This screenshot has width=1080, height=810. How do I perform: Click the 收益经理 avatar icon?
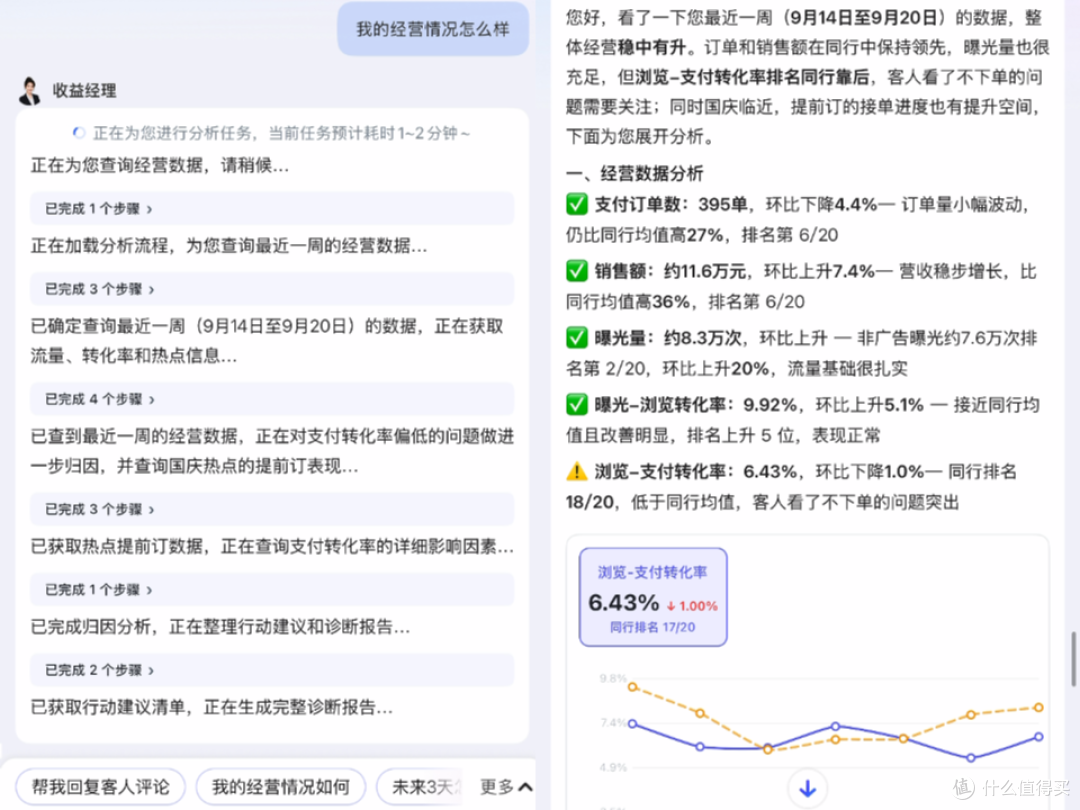(x=29, y=91)
